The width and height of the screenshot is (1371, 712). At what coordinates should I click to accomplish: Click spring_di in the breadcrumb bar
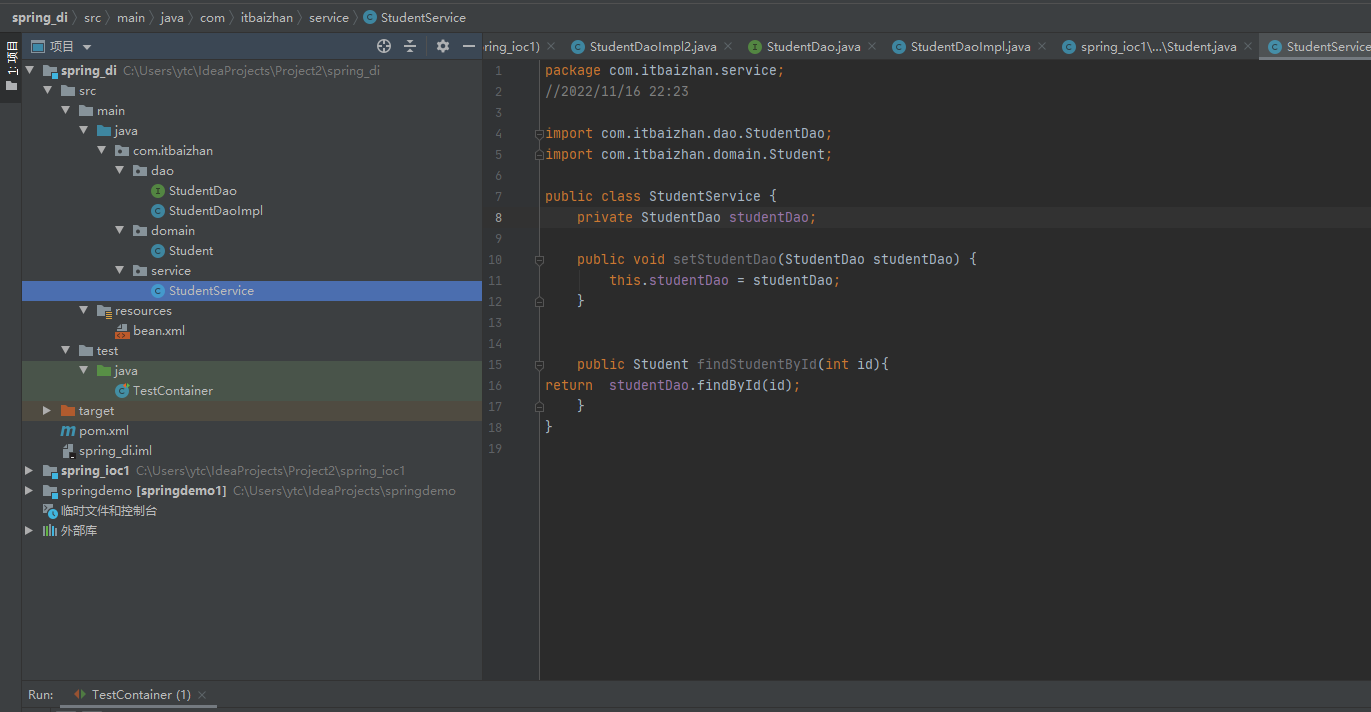[38, 17]
